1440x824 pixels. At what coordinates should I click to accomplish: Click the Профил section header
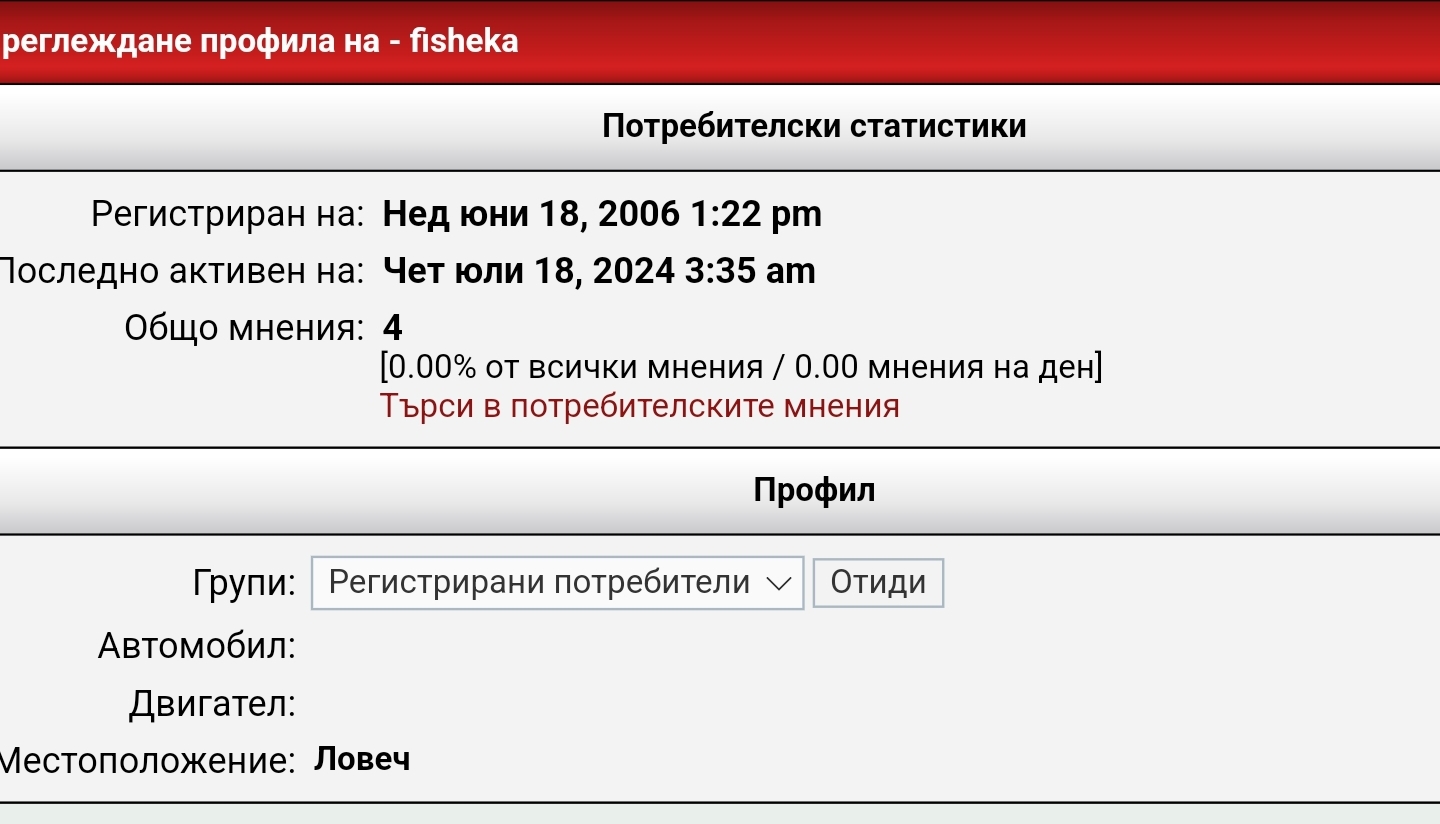tap(814, 490)
